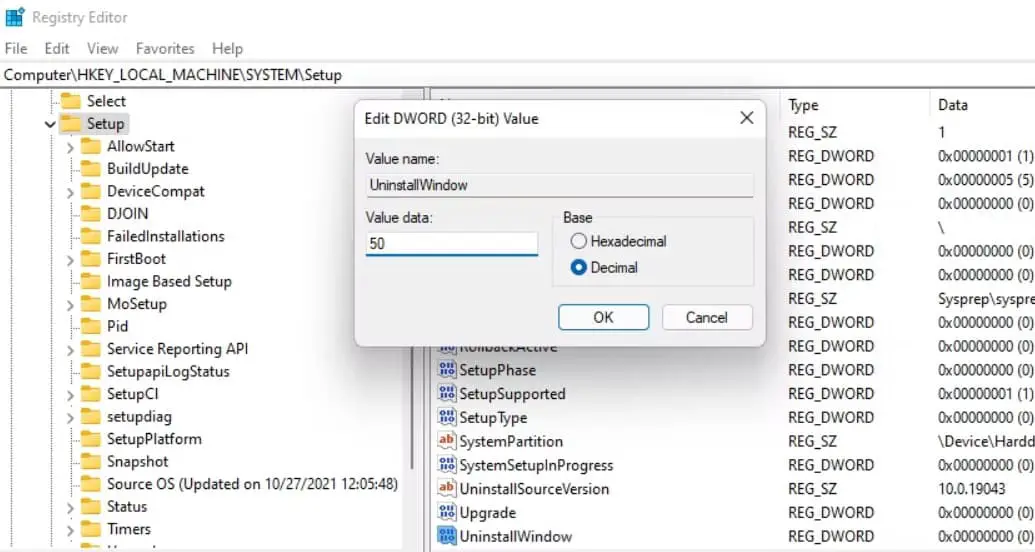Click the Registry Editor app icon
The height and width of the screenshot is (552, 1035).
(x=15, y=17)
